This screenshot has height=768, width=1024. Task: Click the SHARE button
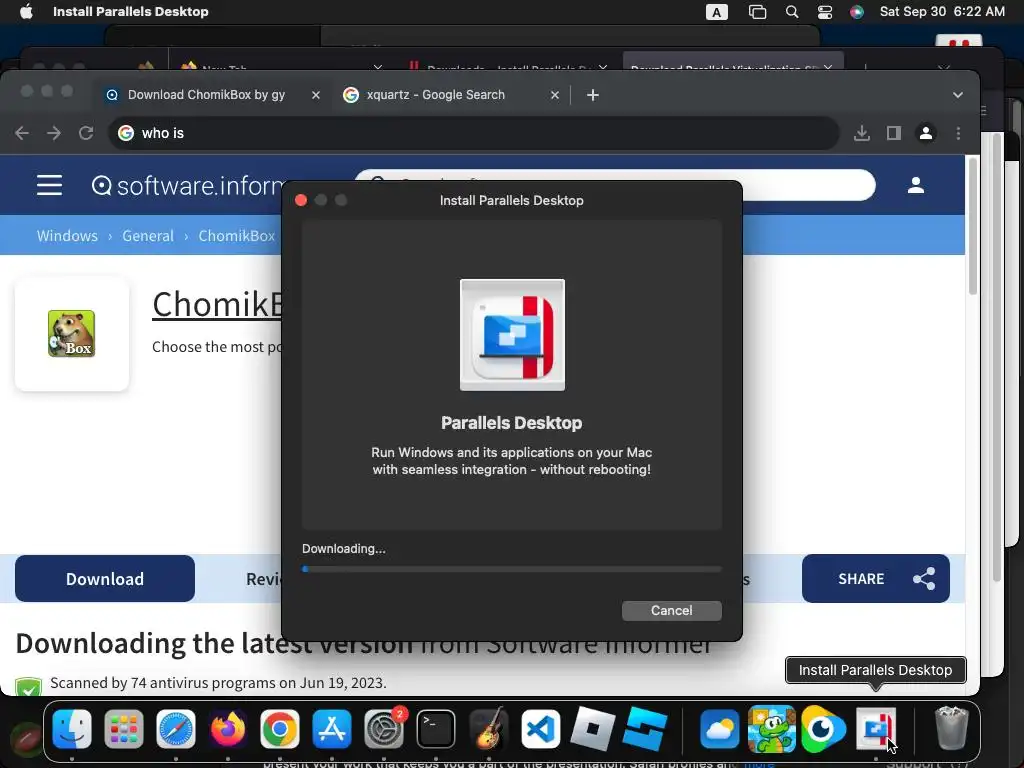(x=876, y=579)
